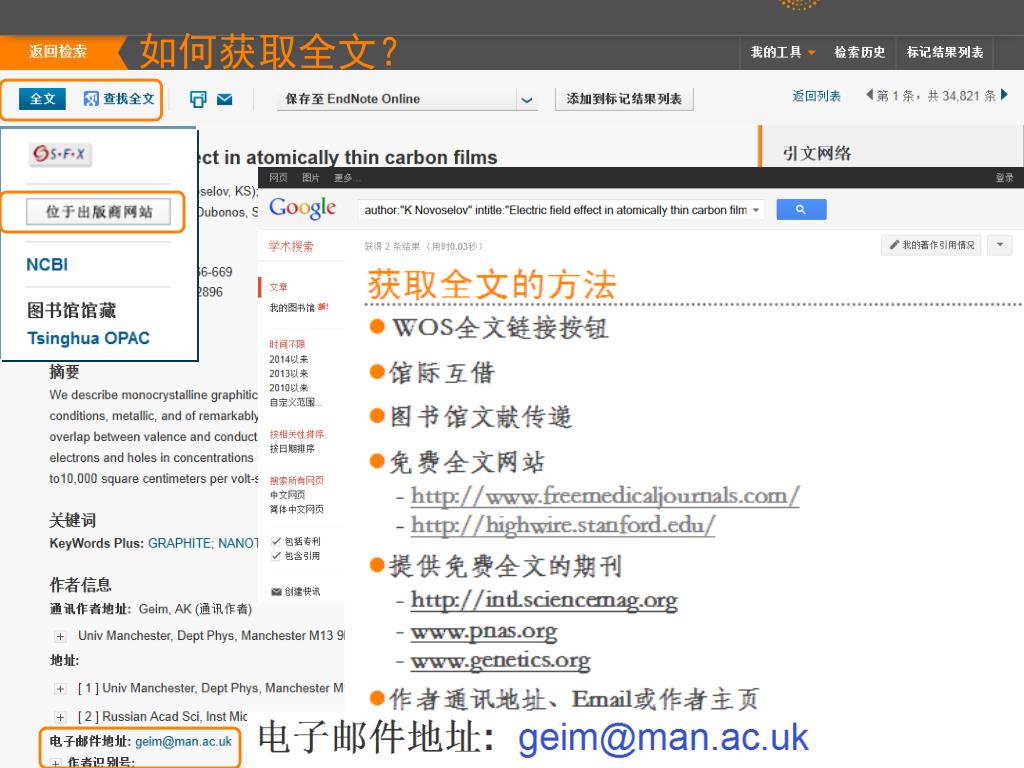Image resolution: width=1024 pixels, height=768 pixels.
Task: Click the S·F·X icon
Action: click(60, 154)
